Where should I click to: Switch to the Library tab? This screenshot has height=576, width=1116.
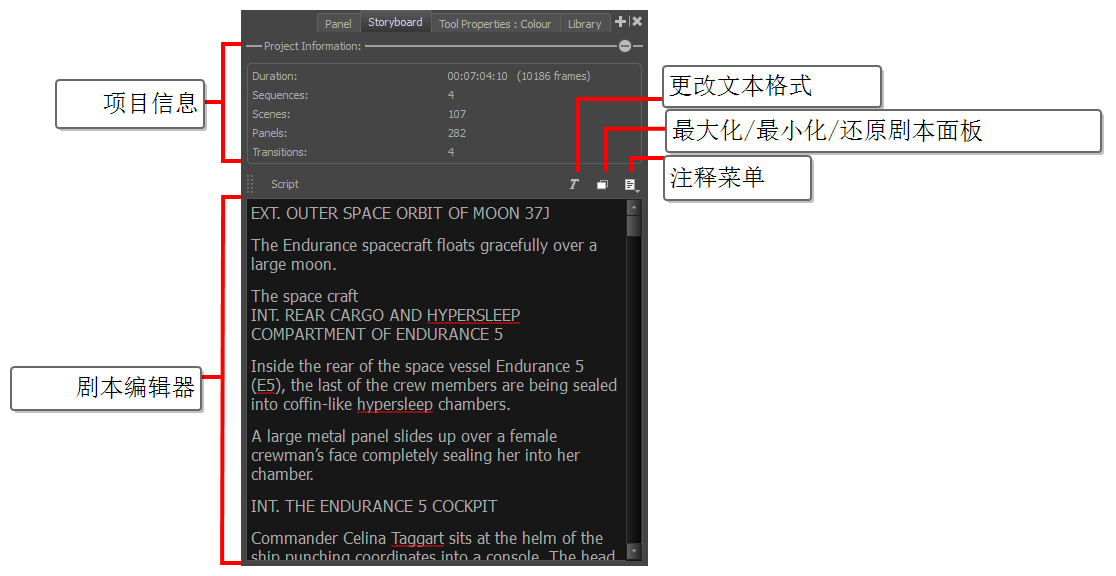point(584,24)
